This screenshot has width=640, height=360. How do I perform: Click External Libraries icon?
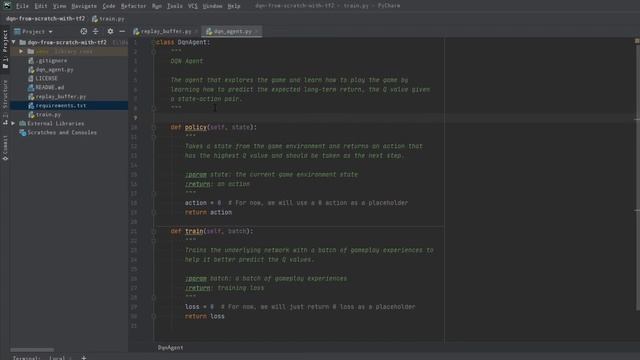[x=22, y=123]
